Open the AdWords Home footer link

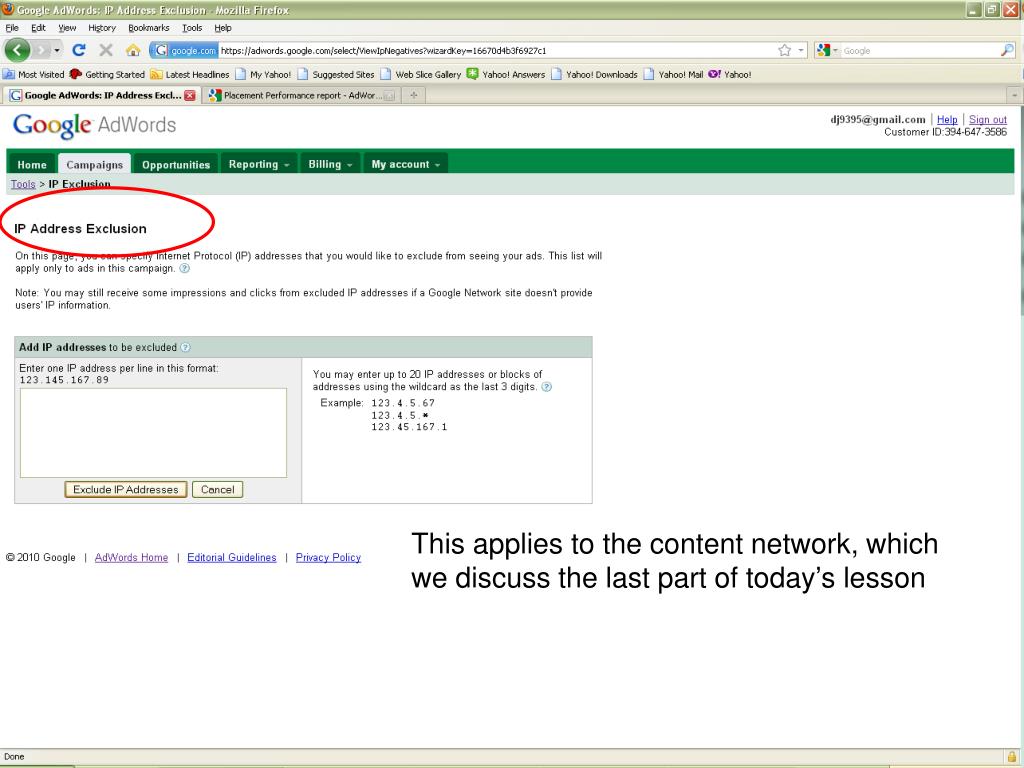[131, 558]
